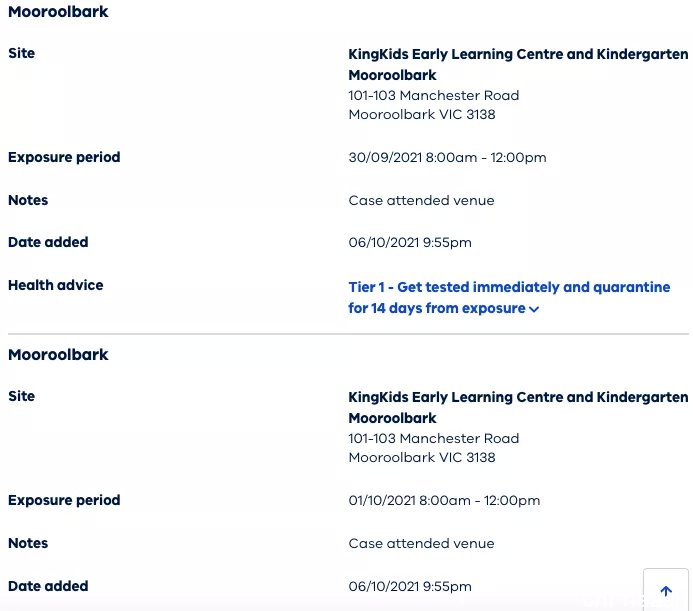Screen dimensions: 693x611
Task: Click 'Case attended venue' in the 30/09/2021 entry
Action: pyautogui.click(x=421, y=201)
